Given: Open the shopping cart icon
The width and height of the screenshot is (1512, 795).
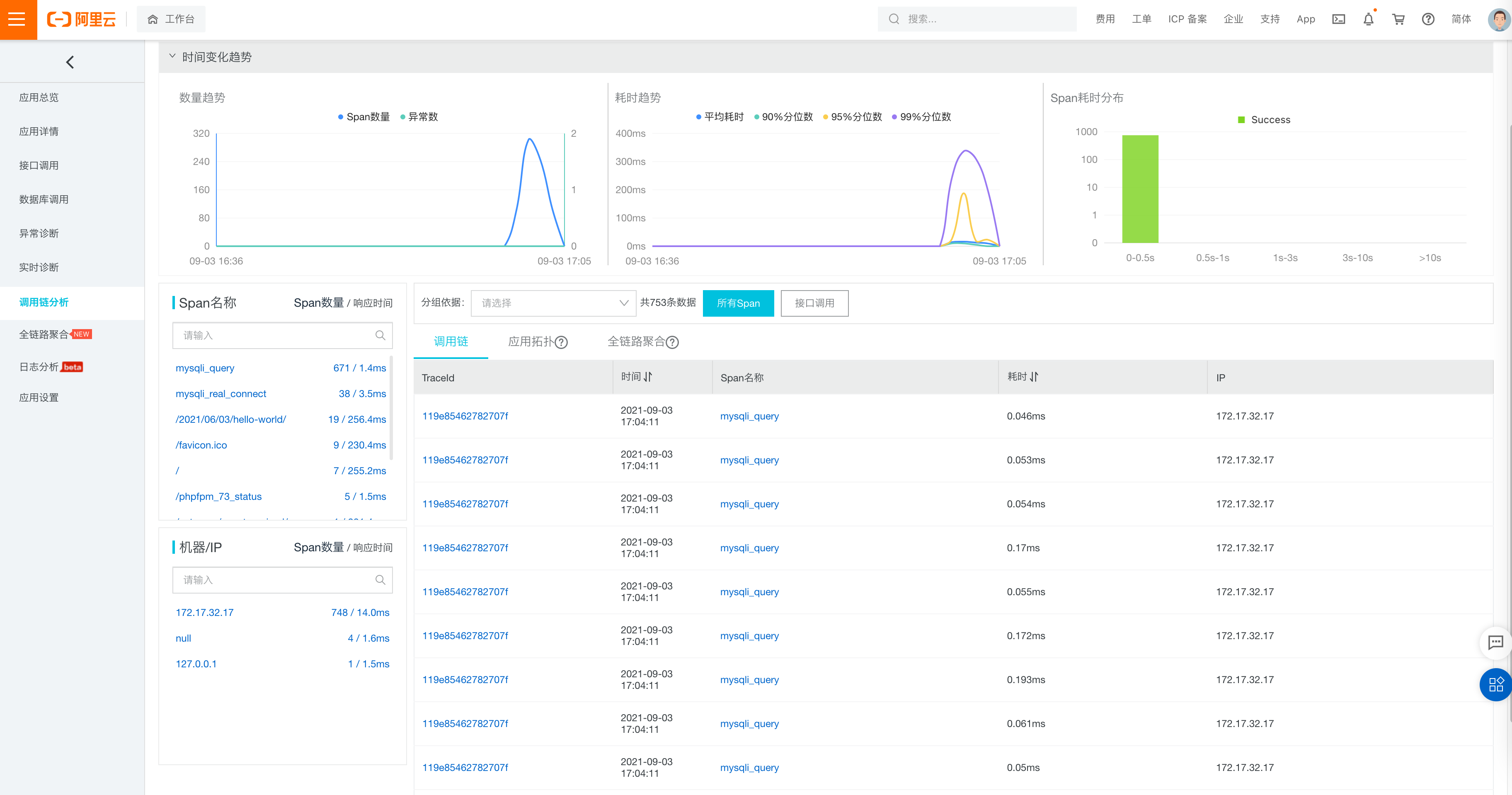Looking at the screenshot, I should (1398, 19).
